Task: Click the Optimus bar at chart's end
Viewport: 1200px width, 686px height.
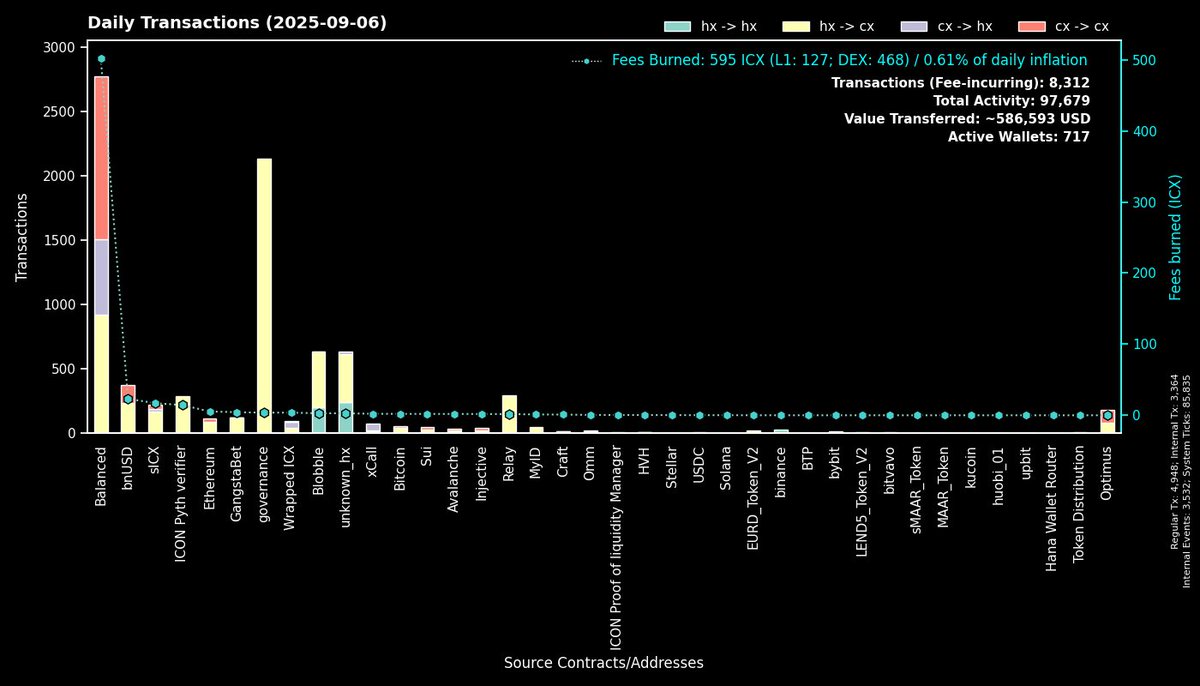Action: [x=1107, y=421]
